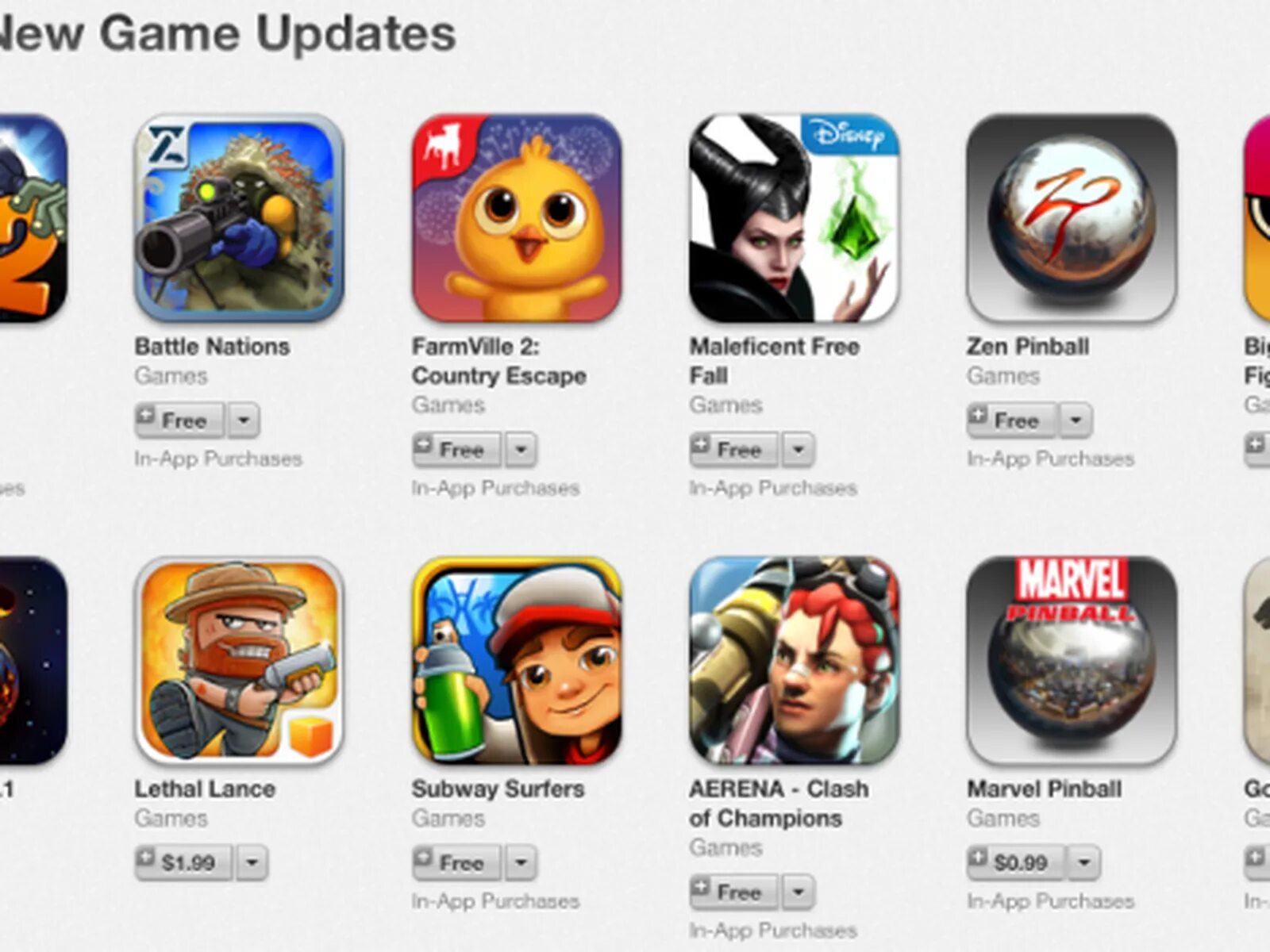Screen dimensions: 1270x952
Task: Get FarmVille 2 with Free button
Action: [x=456, y=450]
